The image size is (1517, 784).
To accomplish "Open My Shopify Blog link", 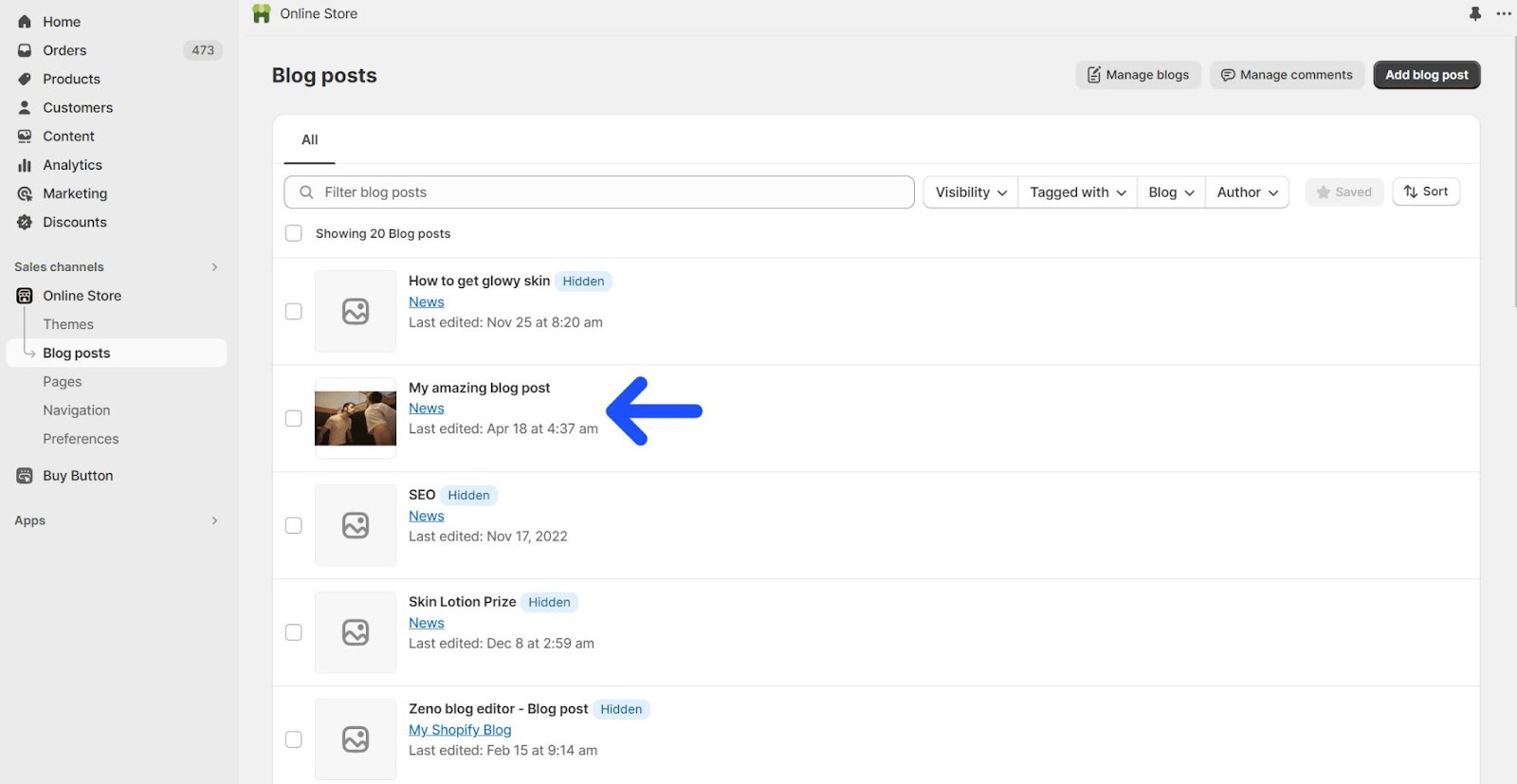I will coord(460,730).
